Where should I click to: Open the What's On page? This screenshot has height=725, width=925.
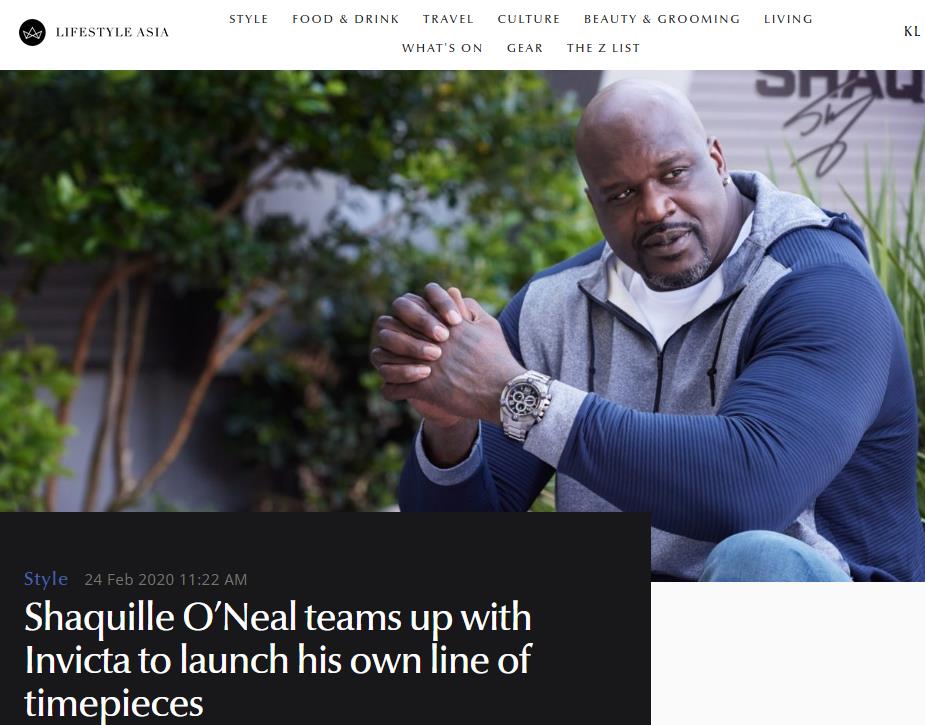[442, 48]
